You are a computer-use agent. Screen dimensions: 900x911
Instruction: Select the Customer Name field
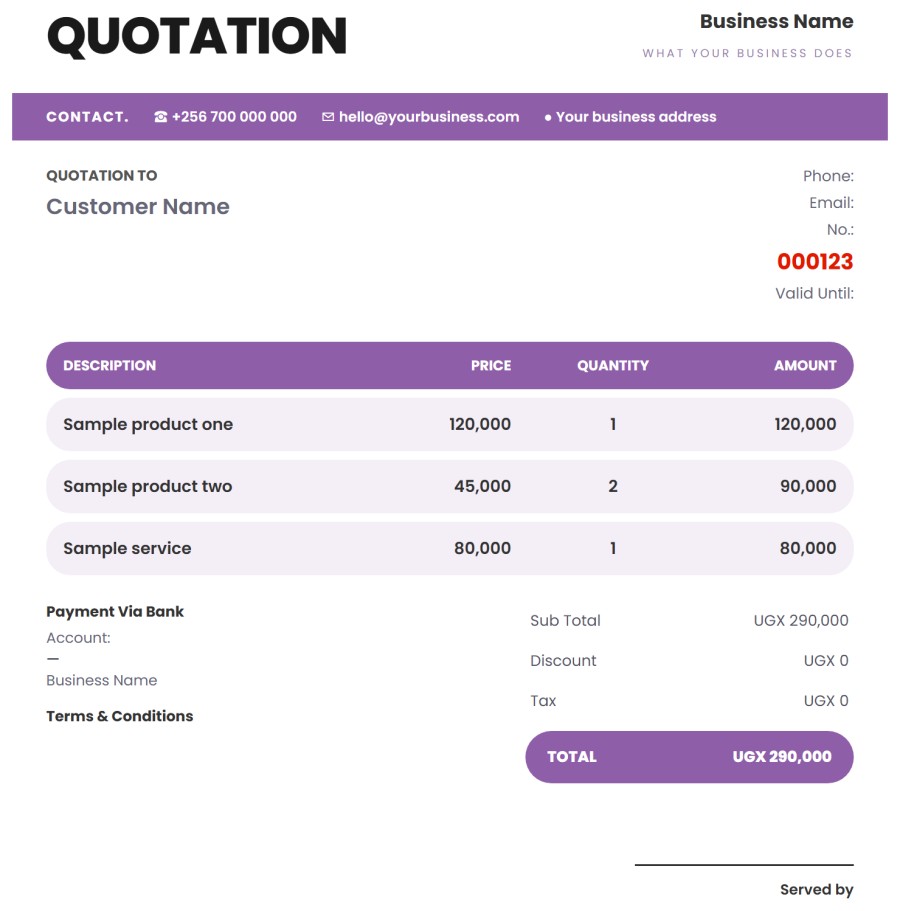point(138,206)
